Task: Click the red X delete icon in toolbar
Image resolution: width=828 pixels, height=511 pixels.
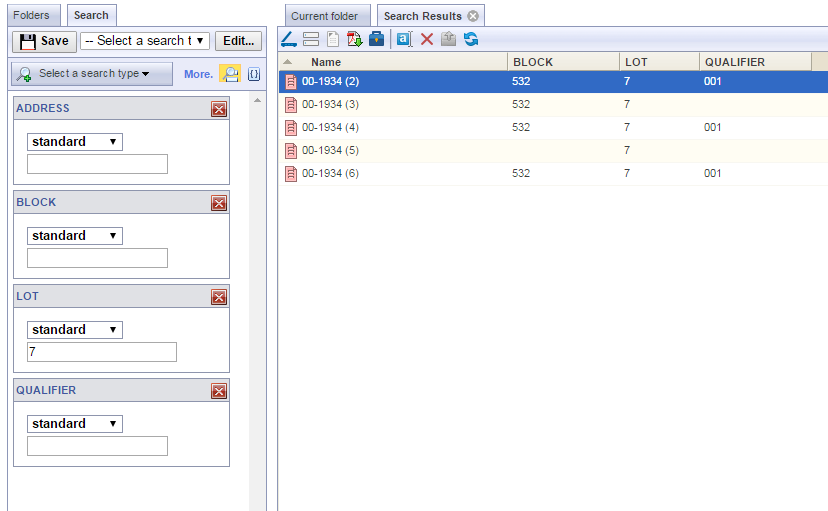Action: pos(427,39)
